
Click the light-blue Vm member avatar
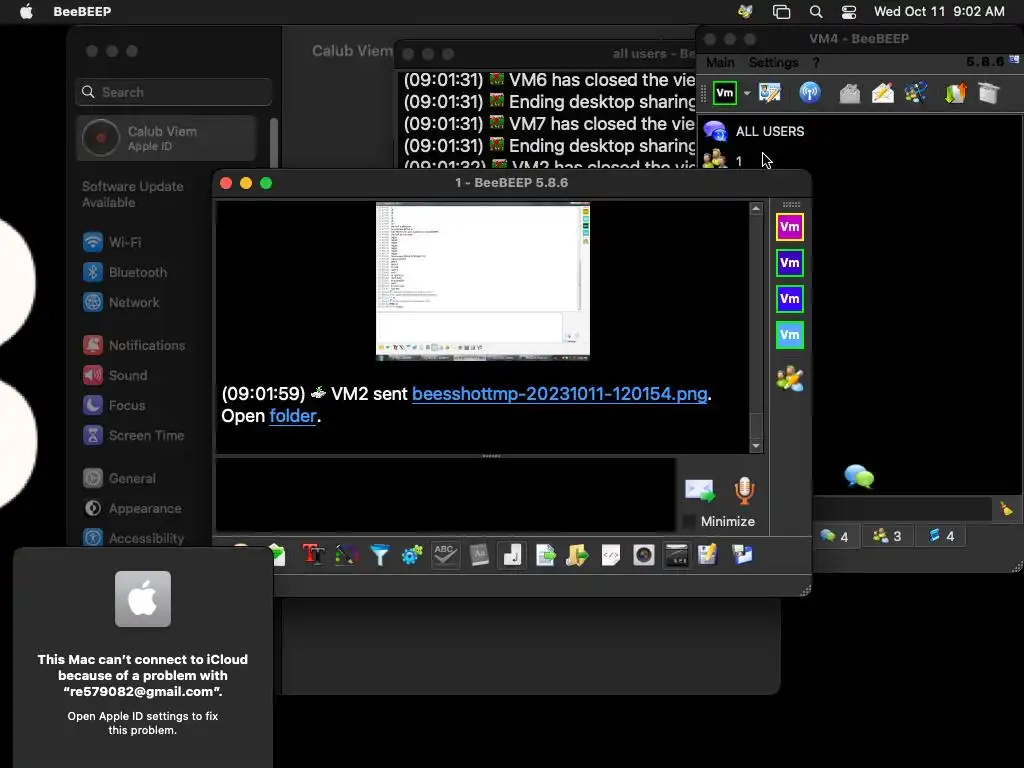click(790, 335)
